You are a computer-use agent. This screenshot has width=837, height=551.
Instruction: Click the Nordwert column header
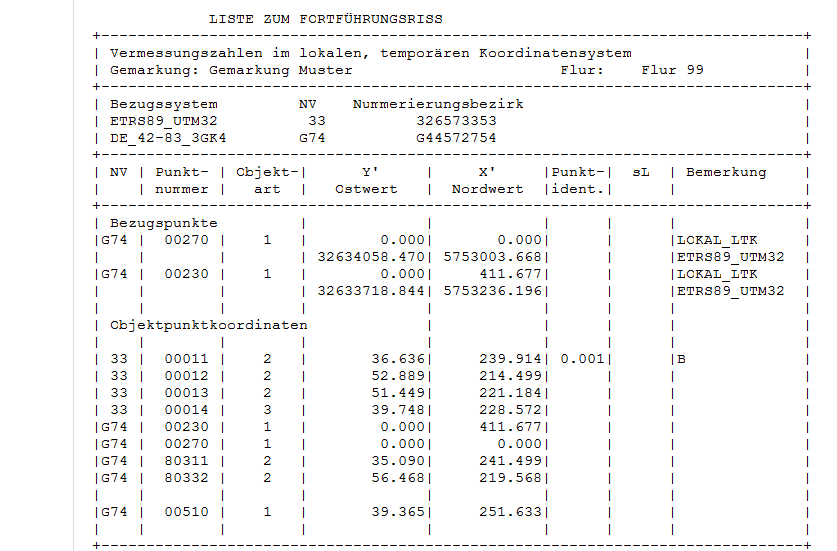(487, 189)
